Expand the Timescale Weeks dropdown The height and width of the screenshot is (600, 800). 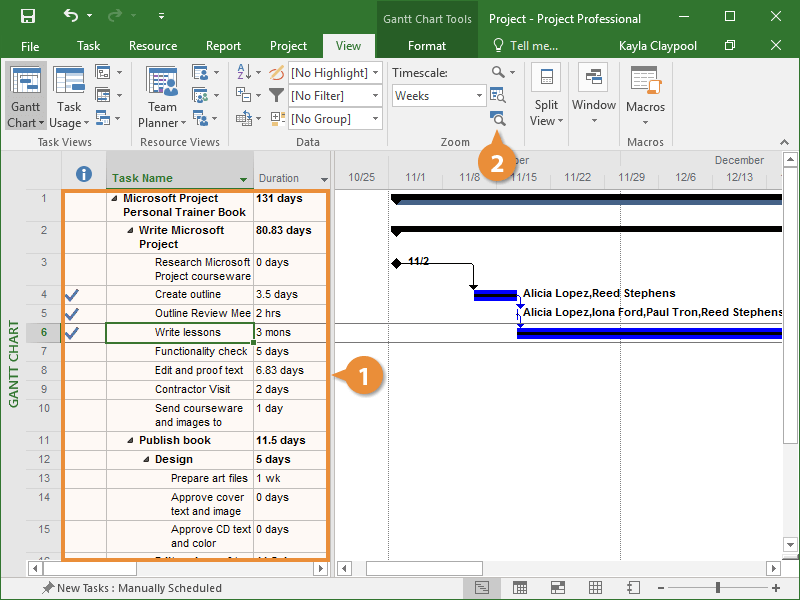pos(479,96)
